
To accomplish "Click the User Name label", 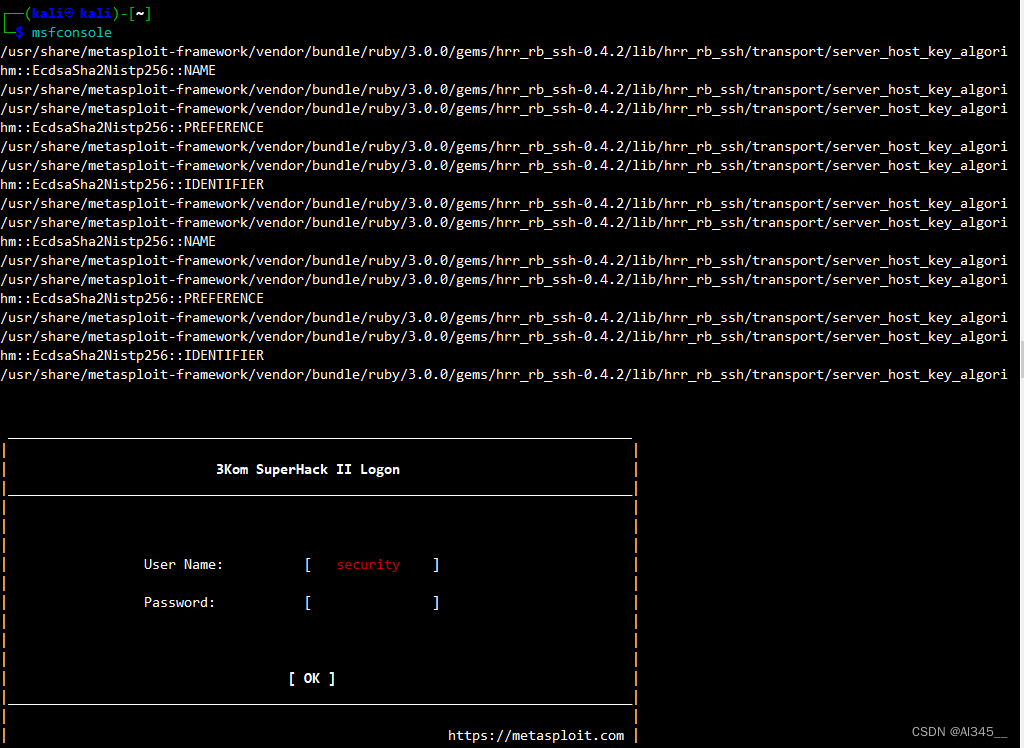I will (x=183, y=564).
